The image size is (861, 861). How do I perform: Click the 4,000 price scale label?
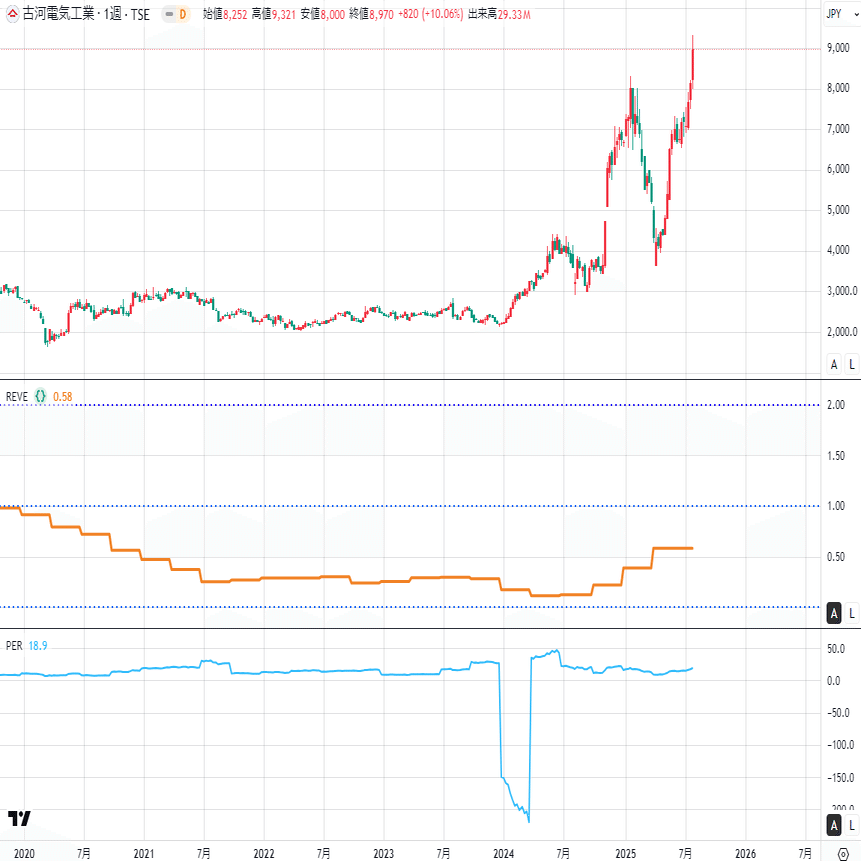pyautogui.click(x=838, y=250)
